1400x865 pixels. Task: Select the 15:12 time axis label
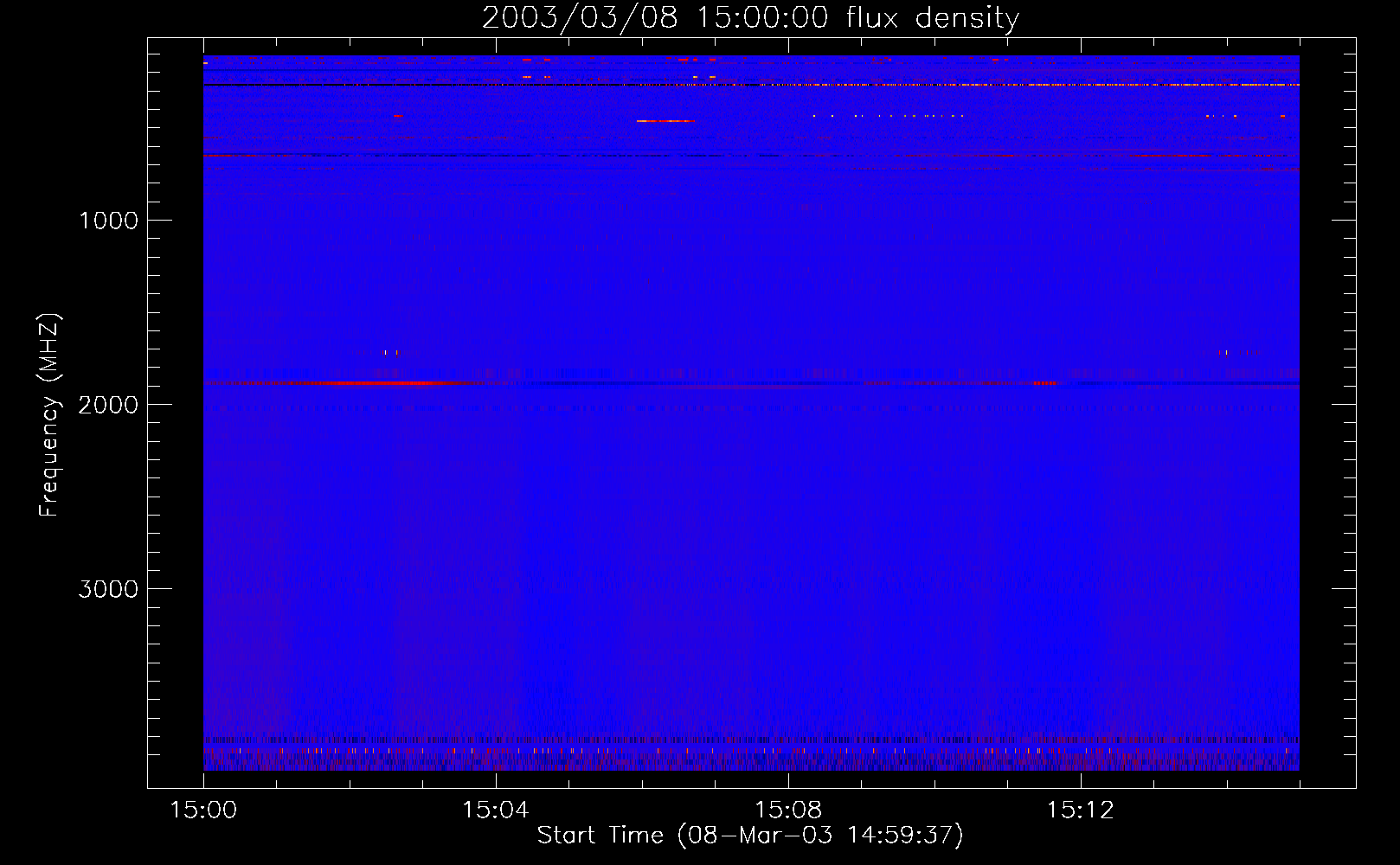click(1080, 811)
